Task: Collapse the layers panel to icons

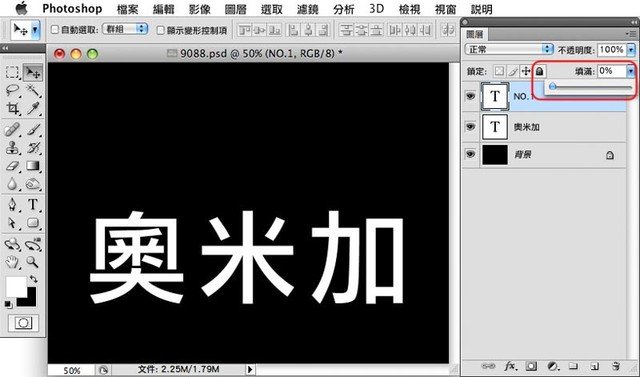Action: (633, 22)
